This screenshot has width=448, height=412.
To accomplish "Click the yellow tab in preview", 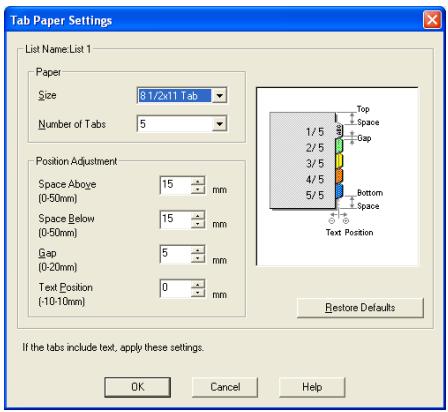I will coord(339,161).
